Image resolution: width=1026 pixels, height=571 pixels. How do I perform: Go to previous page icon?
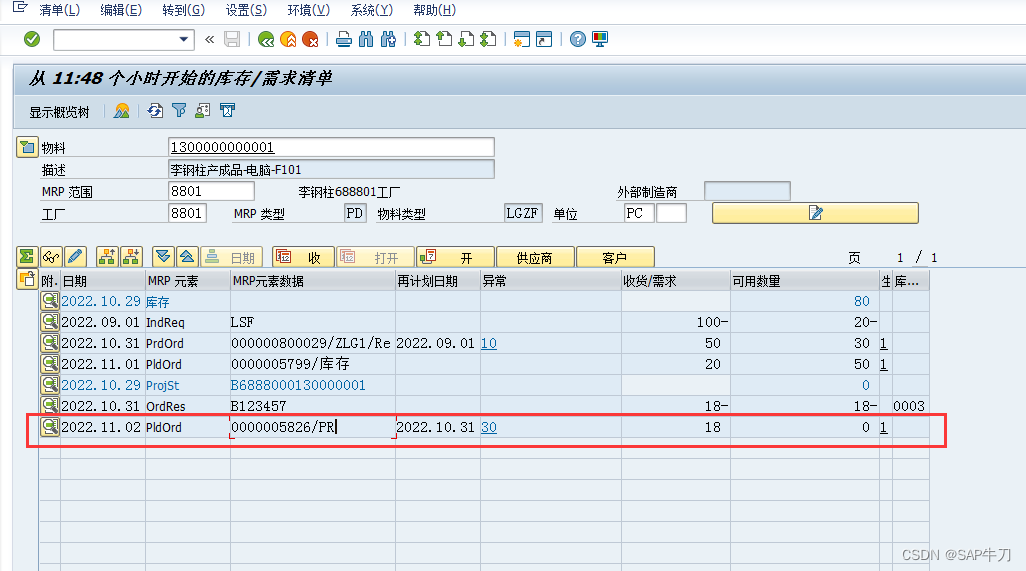tap(444, 39)
